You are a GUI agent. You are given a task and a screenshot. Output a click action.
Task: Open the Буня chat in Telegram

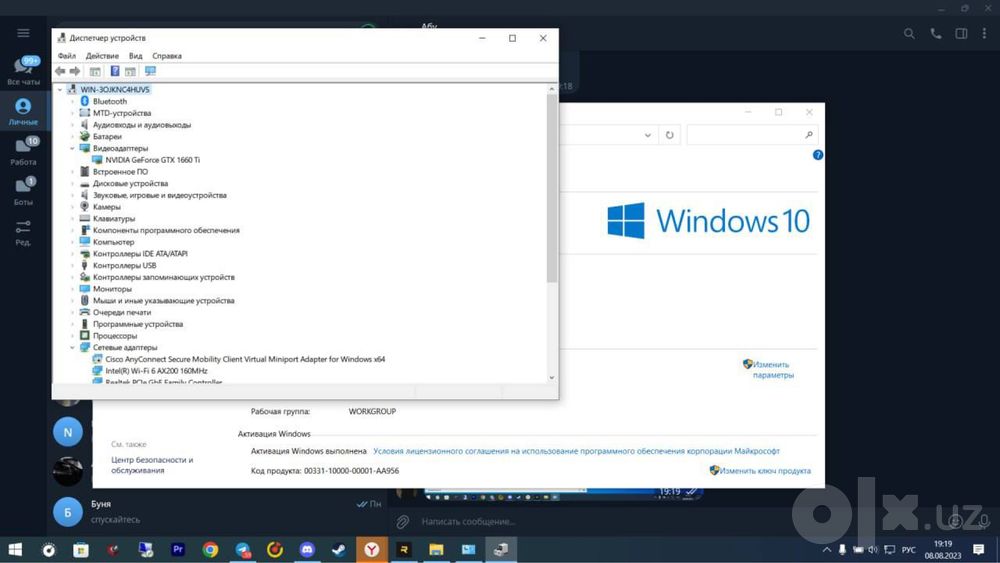[217, 512]
